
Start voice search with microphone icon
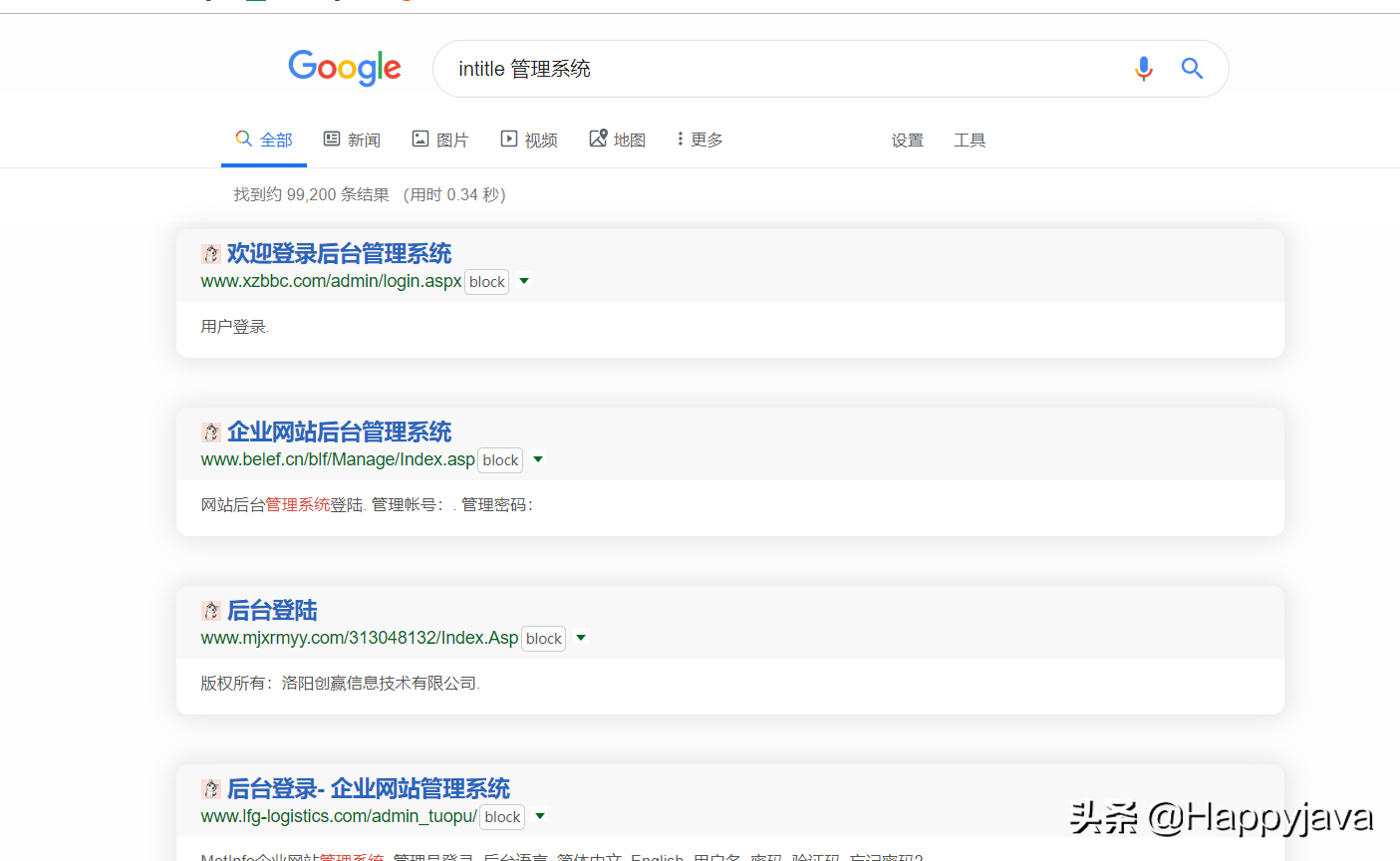pyautogui.click(x=1144, y=68)
